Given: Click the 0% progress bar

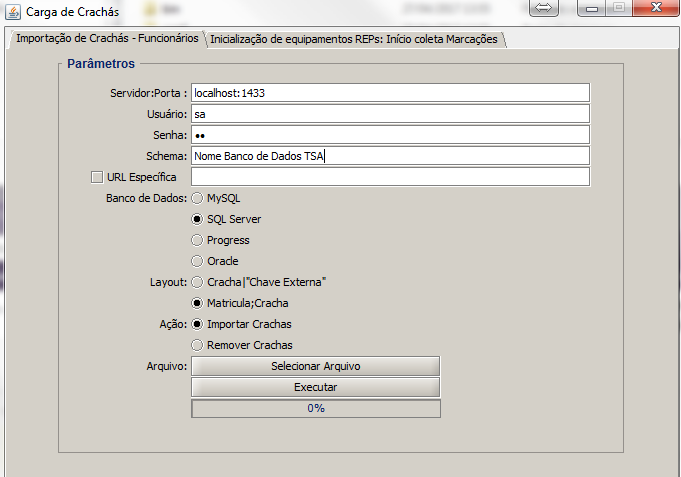Looking at the screenshot, I should coord(316,408).
